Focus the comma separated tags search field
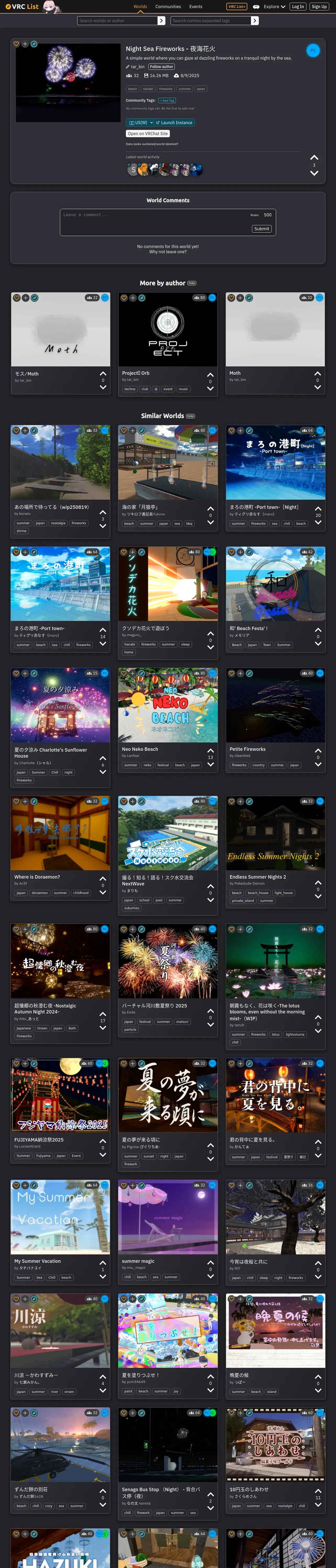Screen dimensions: 336x1568 pos(211,21)
